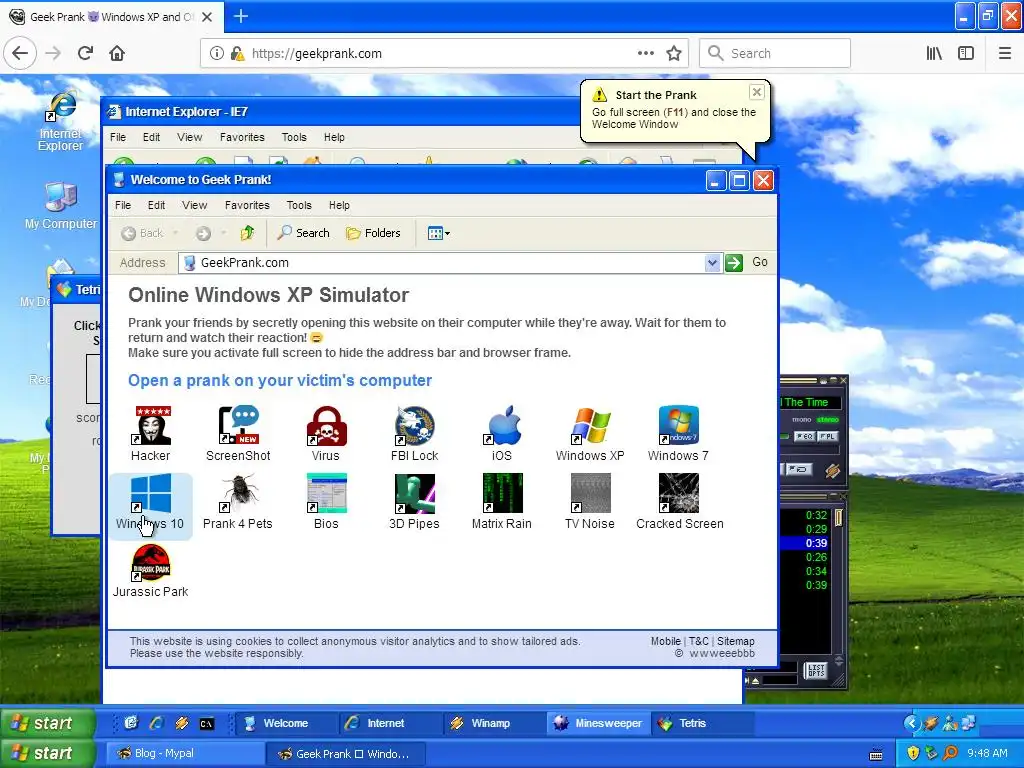Expand the GeekPrank.com address dropdown
Image resolution: width=1024 pixels, height=768 pixels.
click(712, 263)
